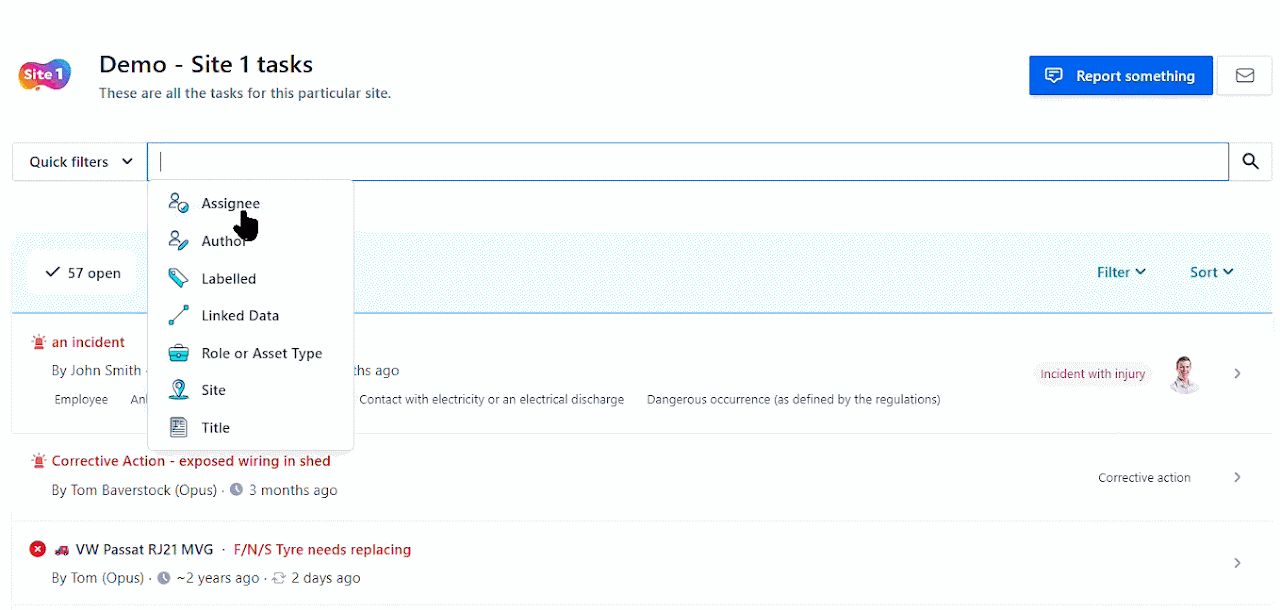This screenshot has width=1280, height=610.
Task: Click the speech bubble icon in Report something
Action: click(x=1053, y=76)
